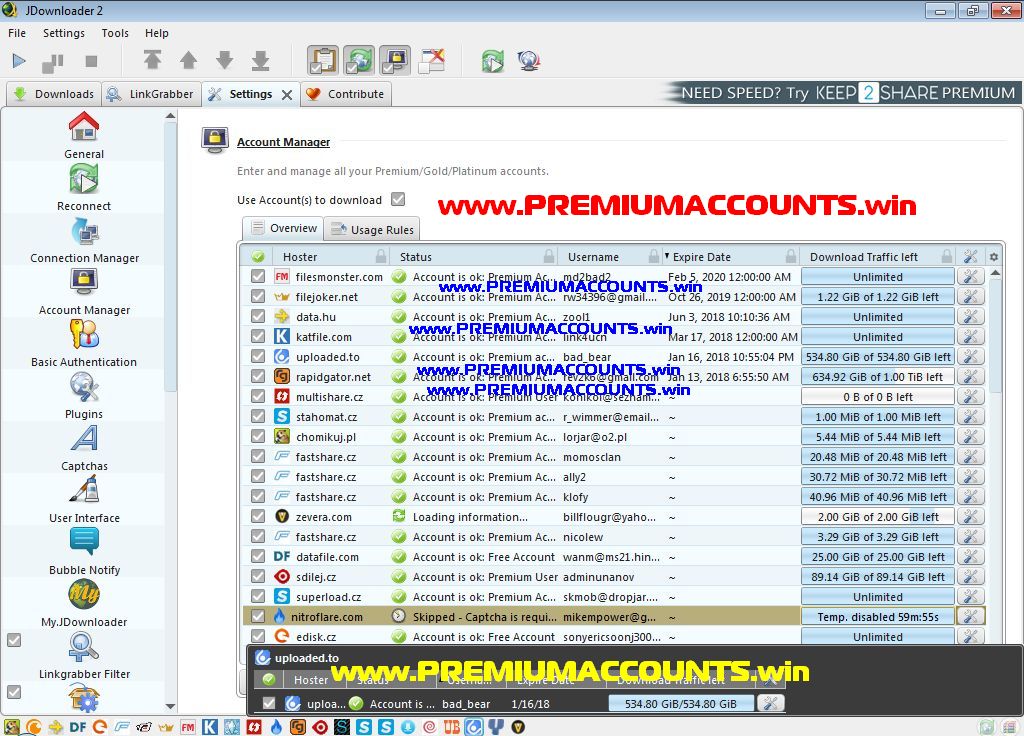
Task: Toggle auto reconnect toolbar icon
Action: point(359,61)
